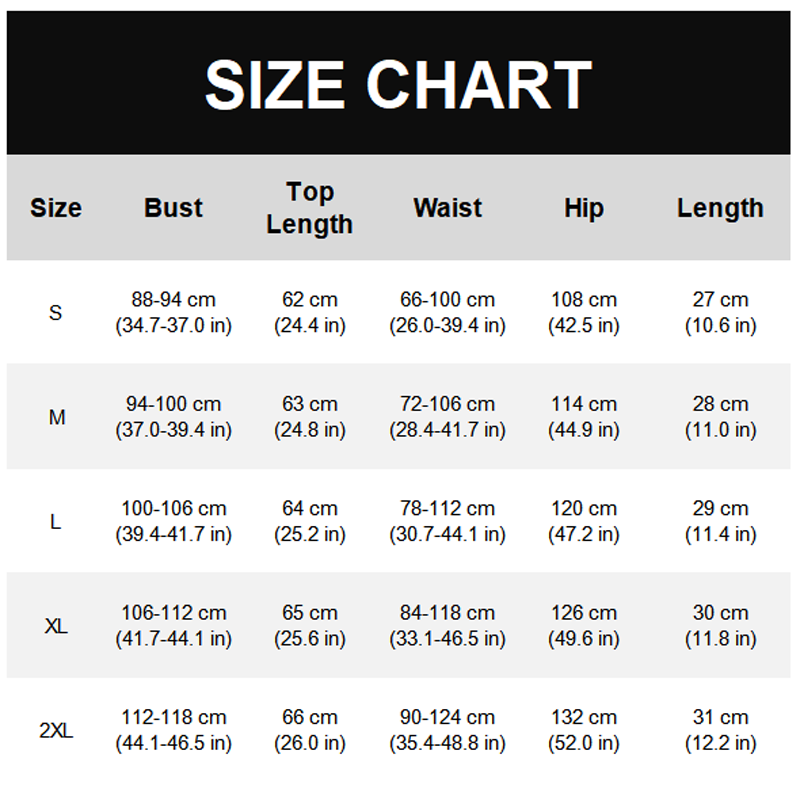This screenshot has height=800, width=800.
Task: Select the Bust column header
Action: [x=173, y=208]
